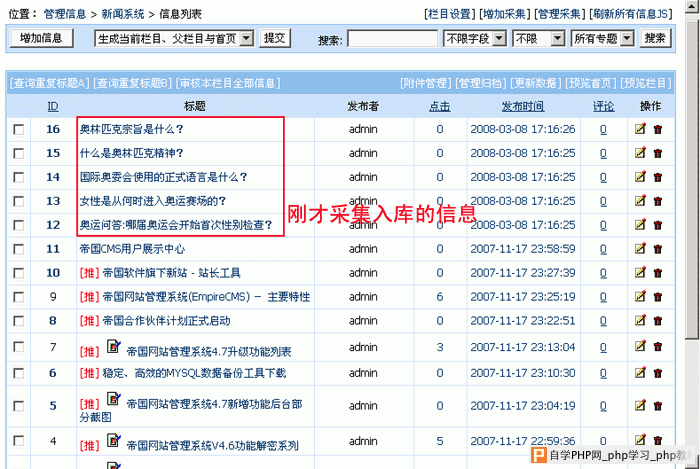Open the 所有专题 topic dropdown
Viewport: 700px width, 469px height.
pos(602,39)
